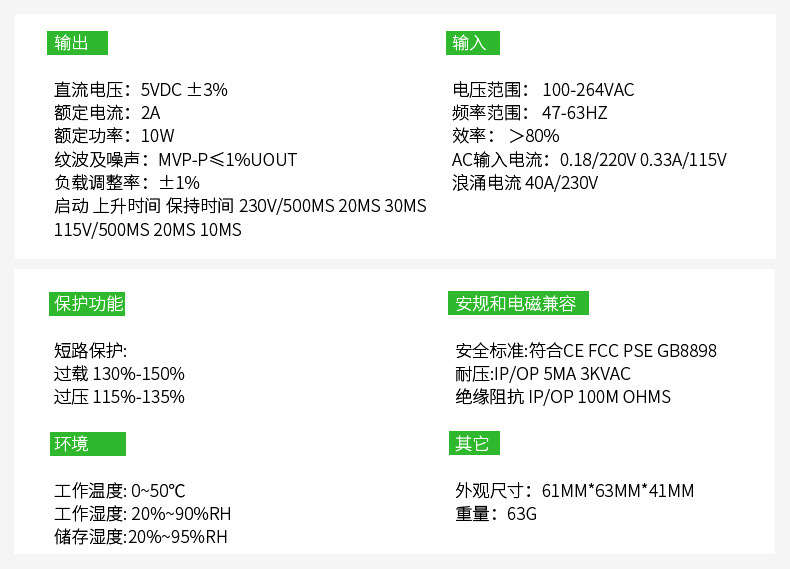
Task: Click the 额定电流 2A specification text
Action: [107, 113]
